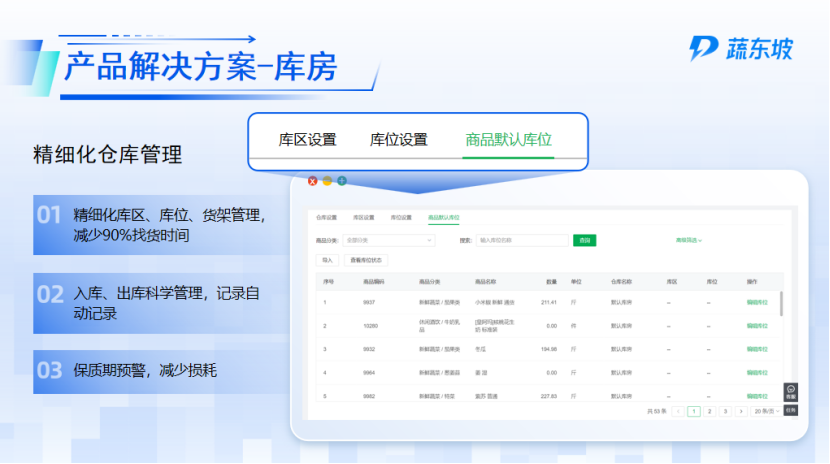Open the 商品分类 category dropdown
The height and width of the screenshot is (464, 830).
pos(389,240)
